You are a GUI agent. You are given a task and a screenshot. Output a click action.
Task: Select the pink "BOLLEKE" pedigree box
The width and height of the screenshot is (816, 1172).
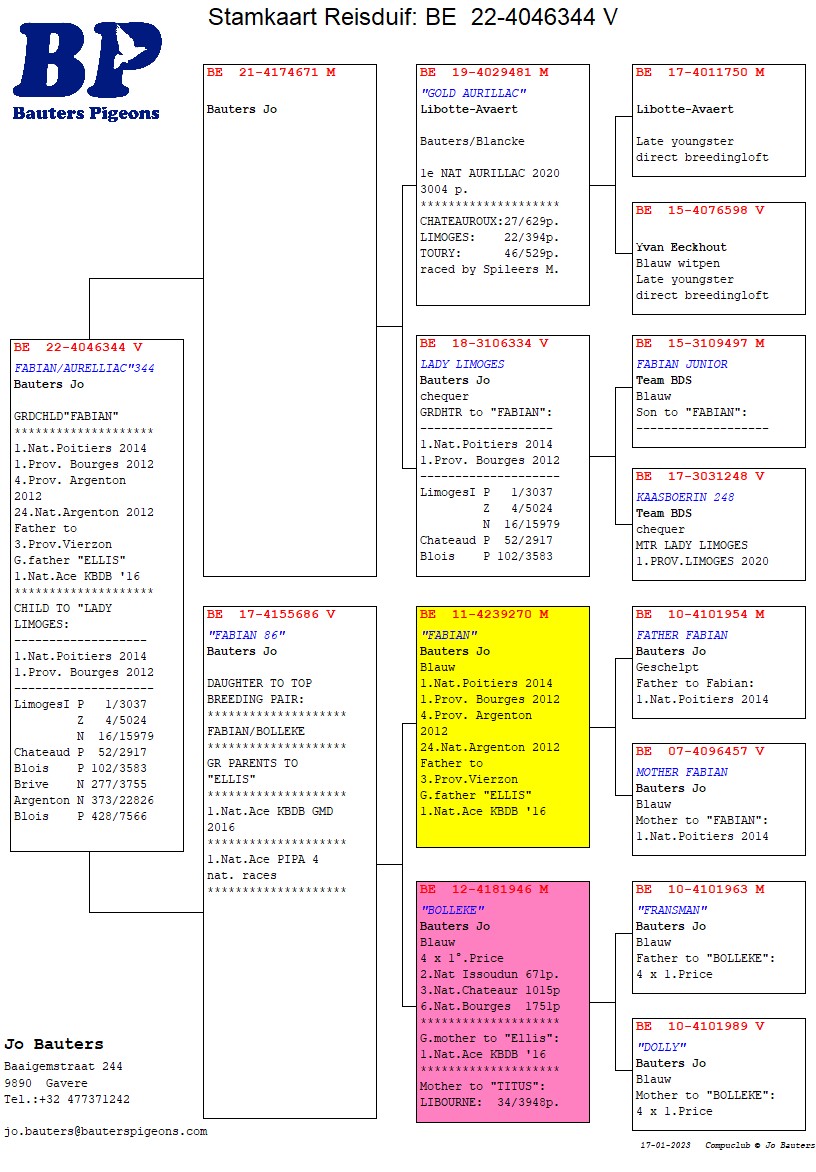tap(502, 1001)
